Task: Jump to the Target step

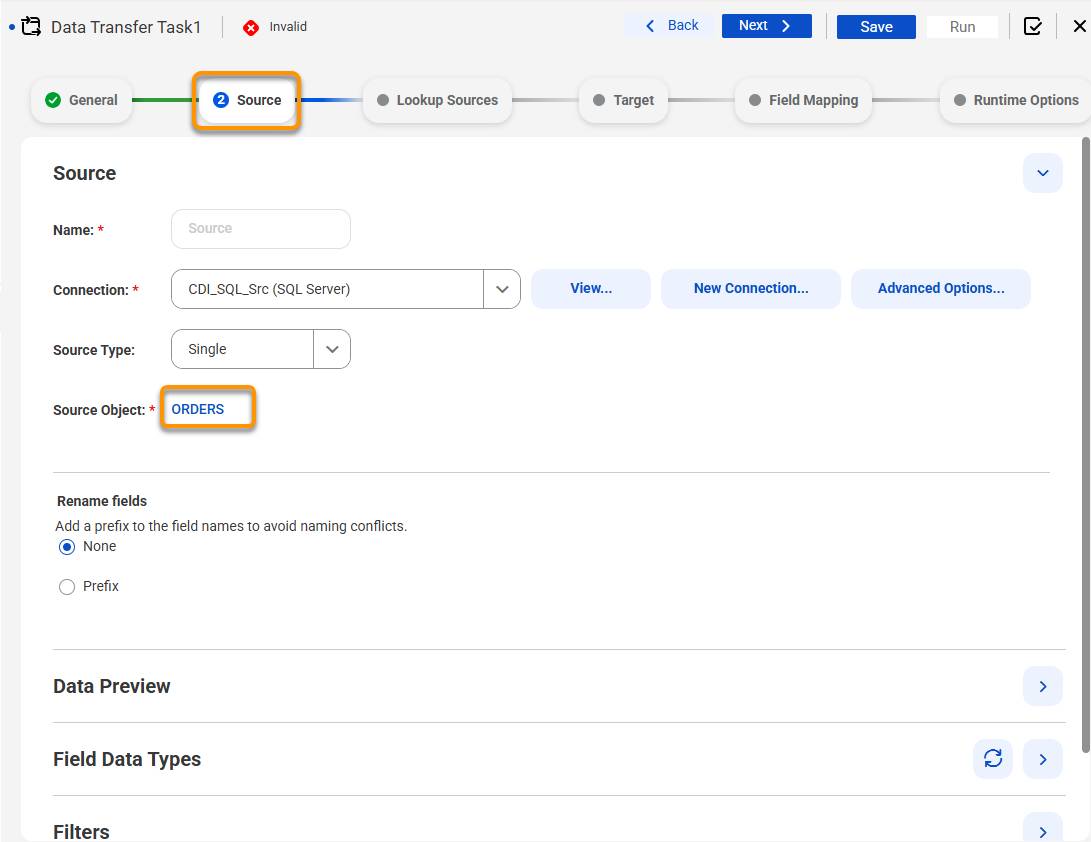Action: pyautogui.click(x=623, y=100)
